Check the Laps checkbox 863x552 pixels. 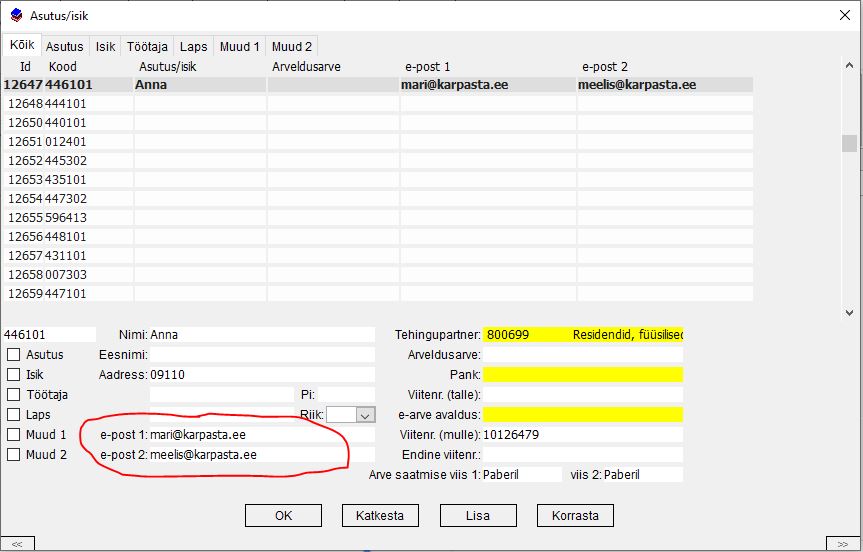[x=14, y=415]
